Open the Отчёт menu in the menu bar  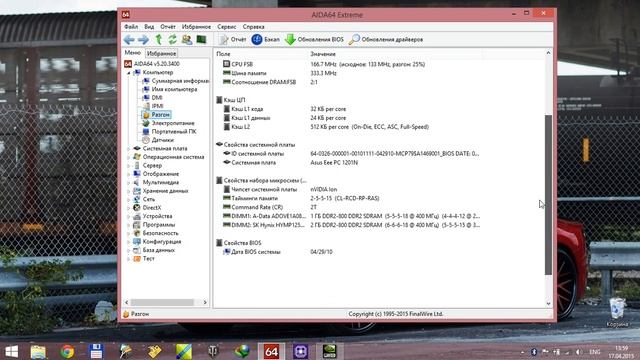pyautogui.click(x=168, y=27)
